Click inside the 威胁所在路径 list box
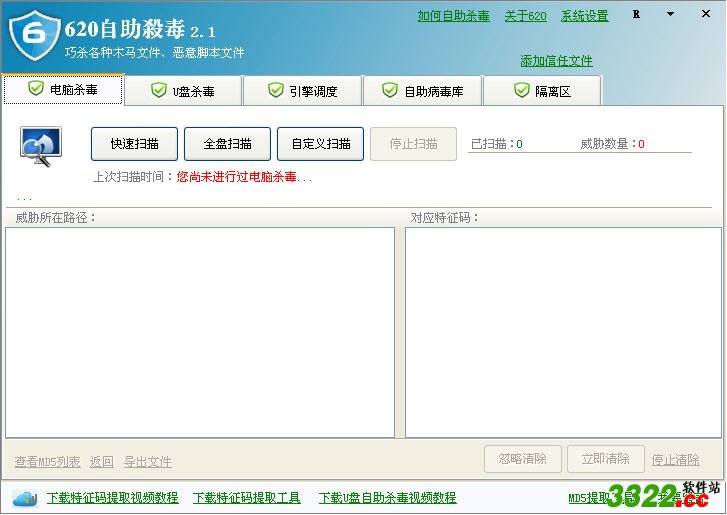727x515 pixels. [x=200, y=332]
